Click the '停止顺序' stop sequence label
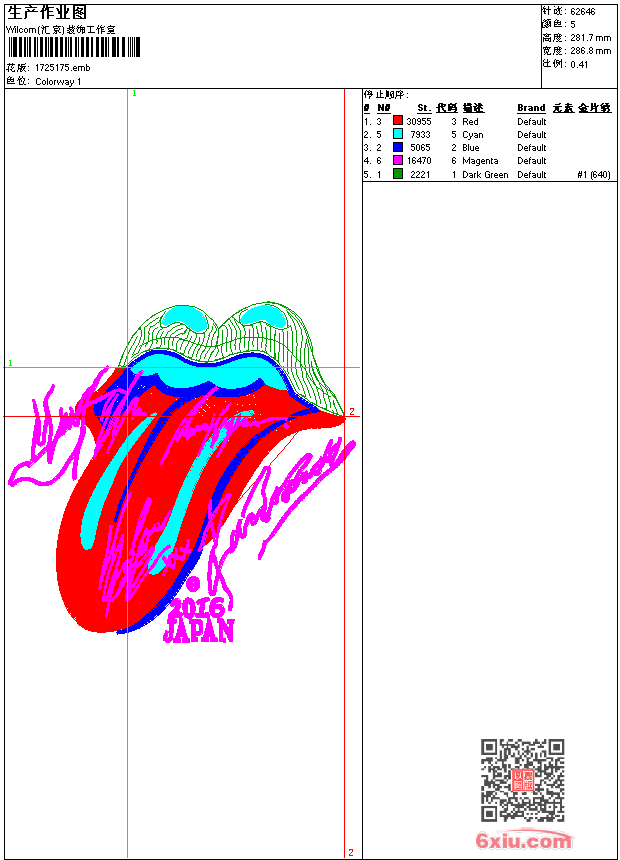The width and height of the screenshot is (620, 860). (386, 95)
